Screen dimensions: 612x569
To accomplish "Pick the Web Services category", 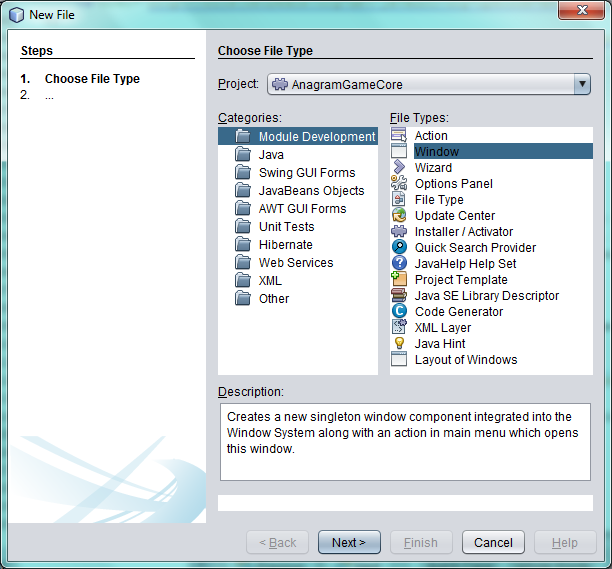I will [x=296, y=263].
